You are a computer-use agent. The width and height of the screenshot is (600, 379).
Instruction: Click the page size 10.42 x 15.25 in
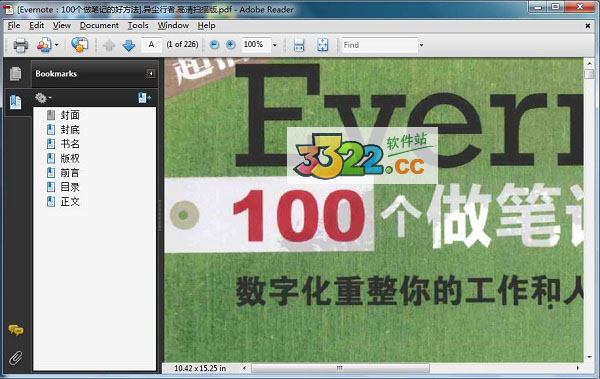click(x=200, y=368)
